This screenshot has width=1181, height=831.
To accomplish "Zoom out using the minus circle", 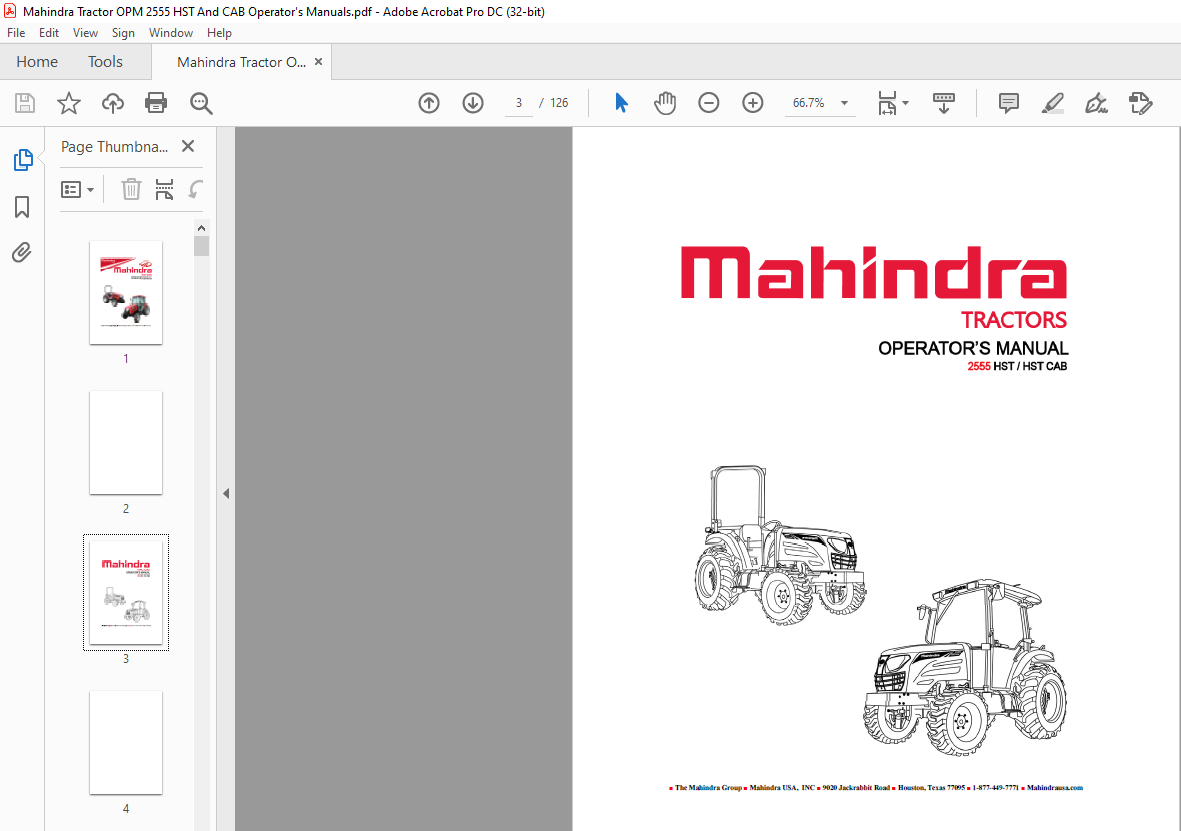I will pos(709,103).
